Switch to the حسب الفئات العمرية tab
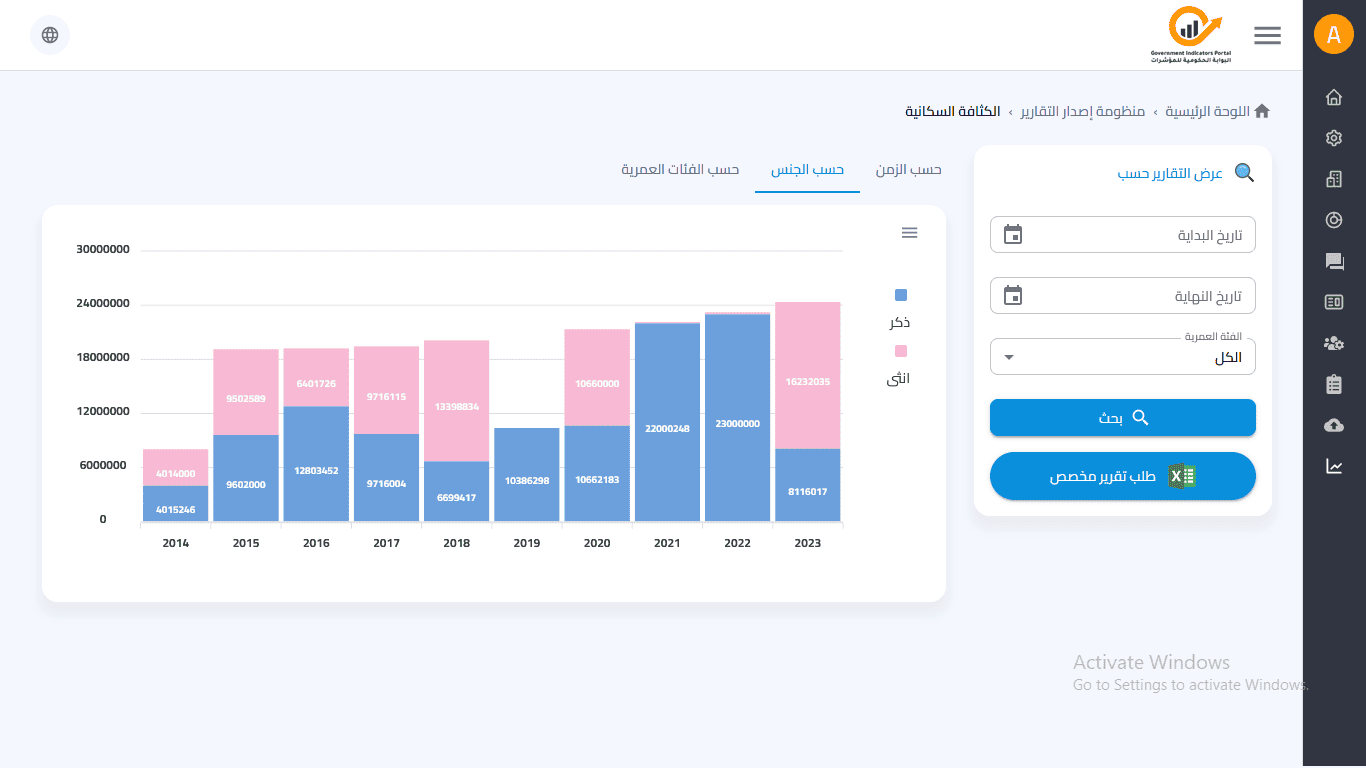 (x=680, y=169)
